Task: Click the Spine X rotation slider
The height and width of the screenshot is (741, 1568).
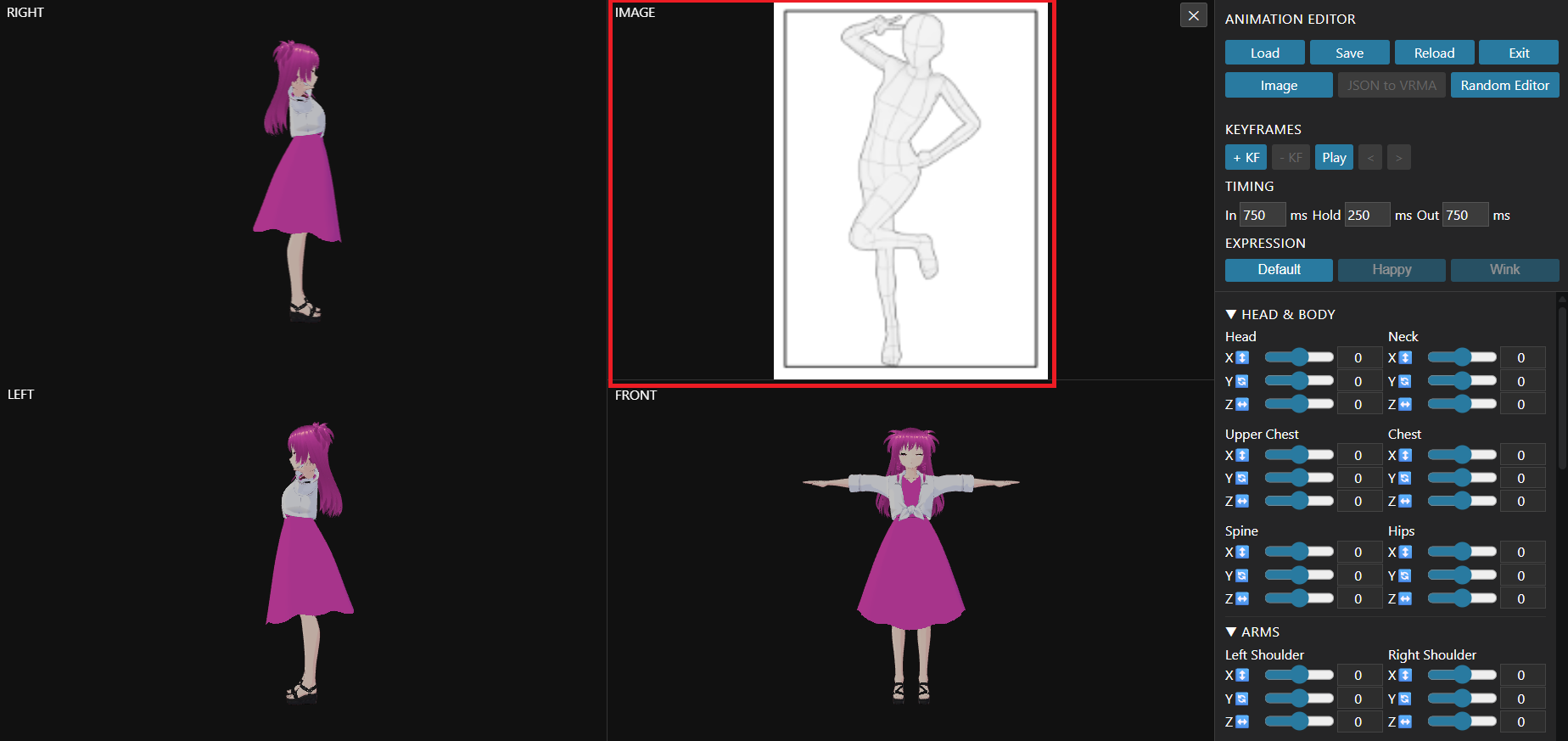Action: coord(1299,552)
